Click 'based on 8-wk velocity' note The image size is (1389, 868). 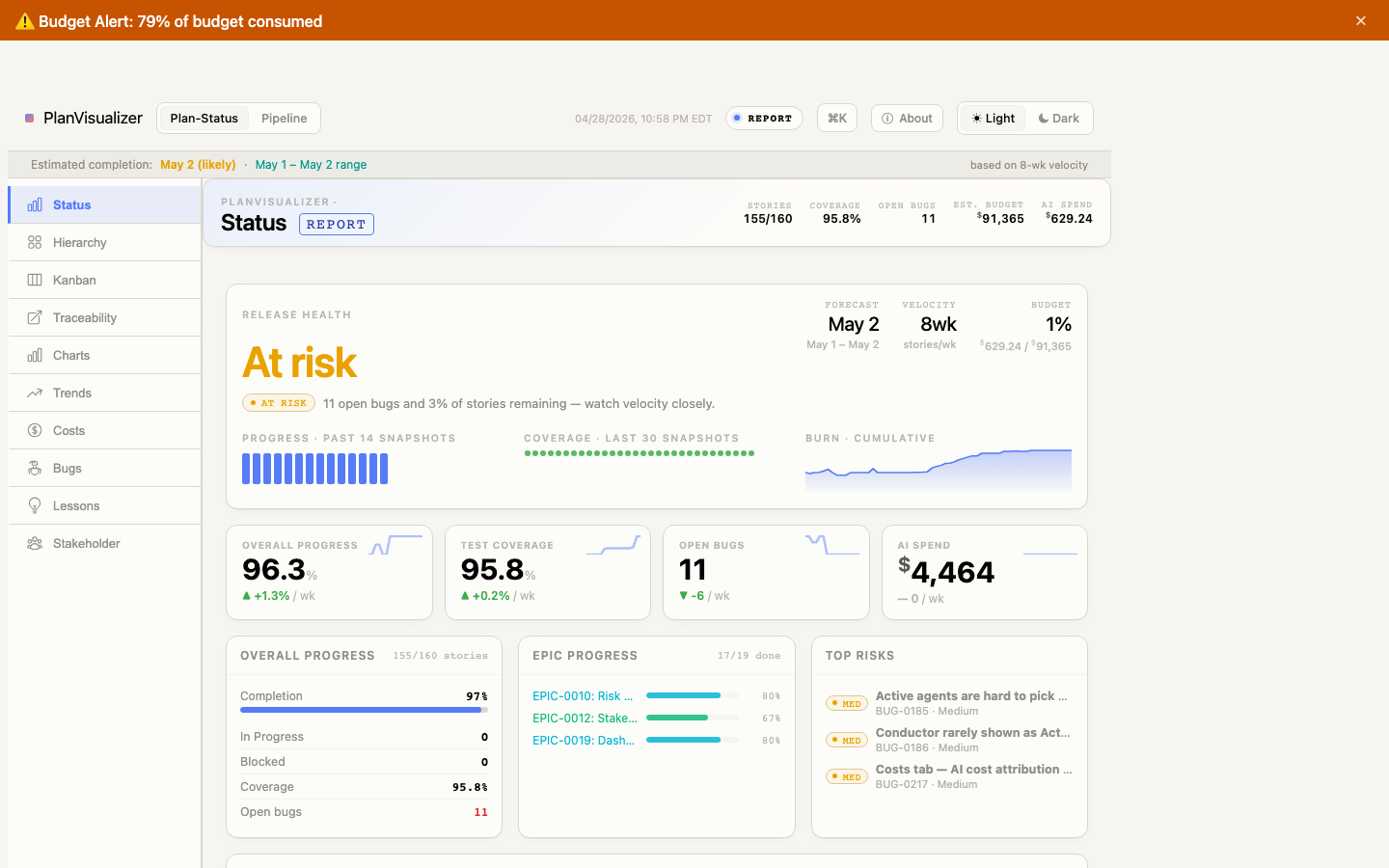[1029, 165]
